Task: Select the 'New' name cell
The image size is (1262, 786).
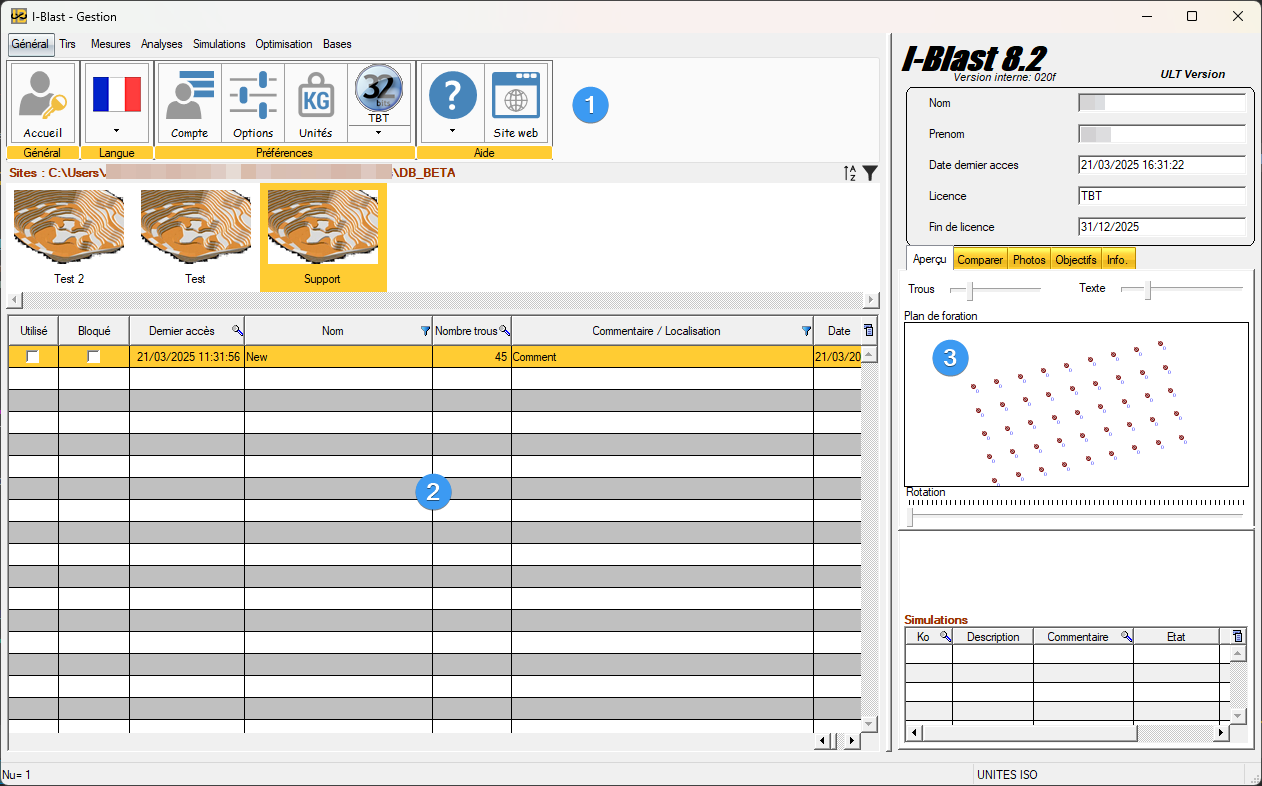Action: pos(338,357)
